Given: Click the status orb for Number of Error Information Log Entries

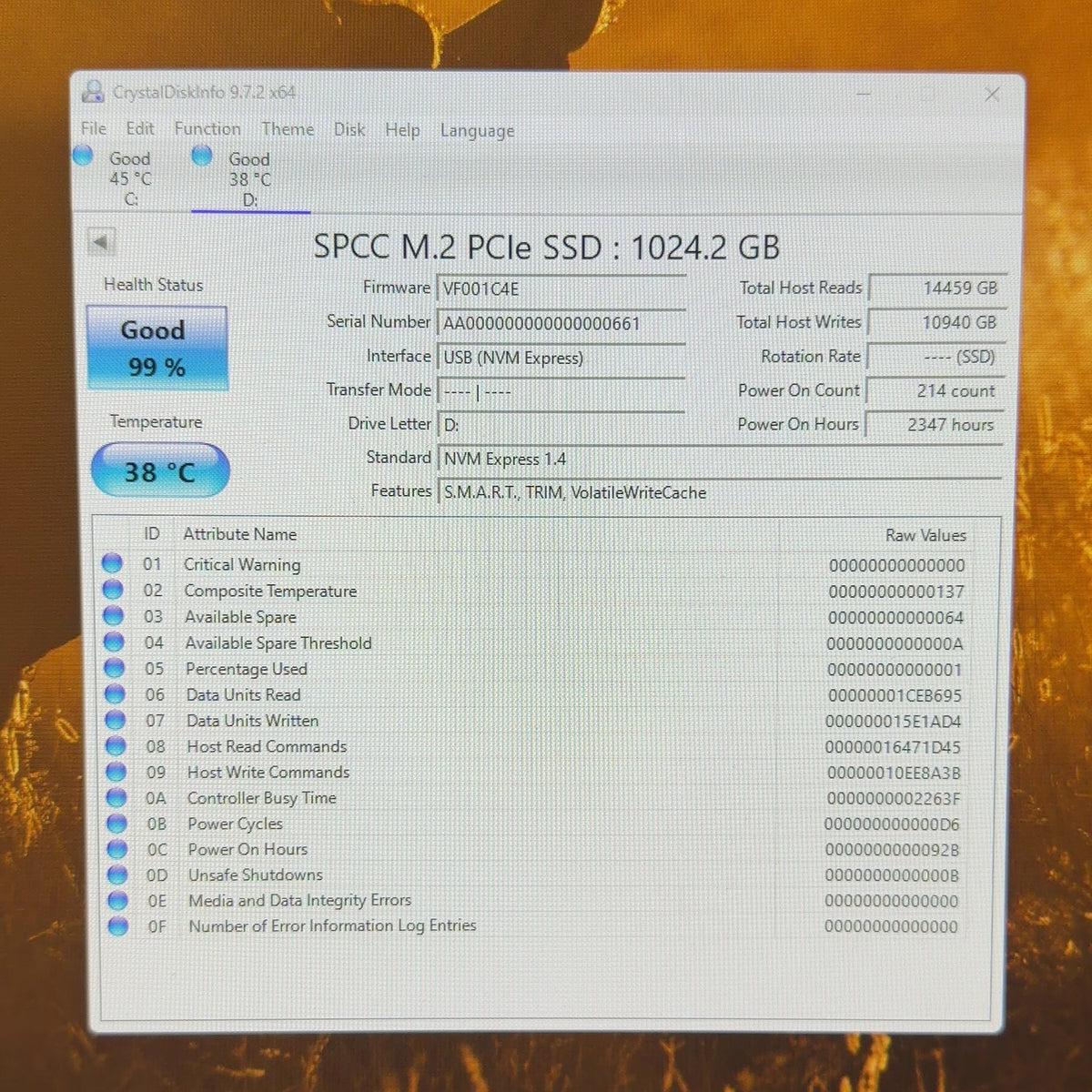Looking at the screenshot, I should [118, 926].
